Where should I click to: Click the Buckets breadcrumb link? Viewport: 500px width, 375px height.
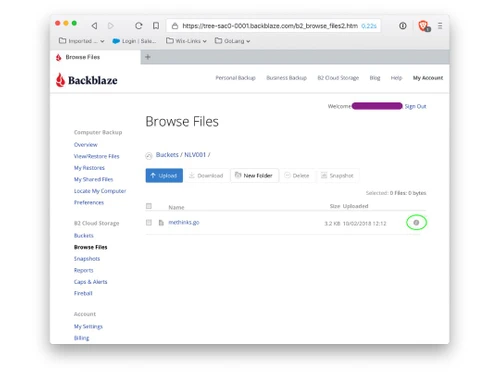click(167, 155)
